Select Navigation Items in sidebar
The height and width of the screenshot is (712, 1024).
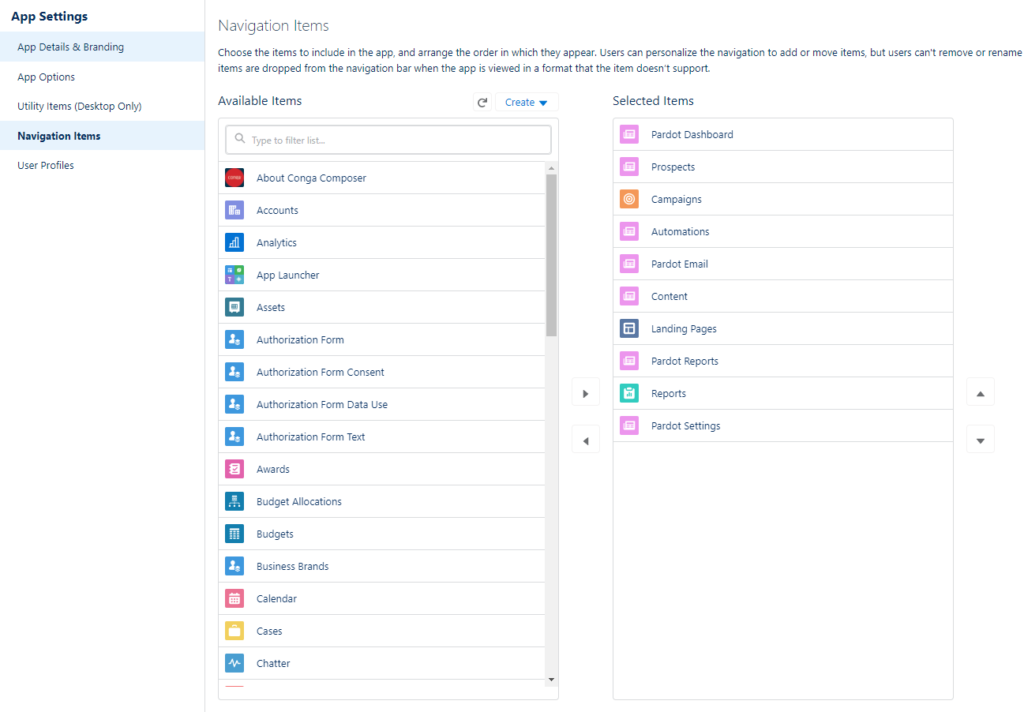102,136
